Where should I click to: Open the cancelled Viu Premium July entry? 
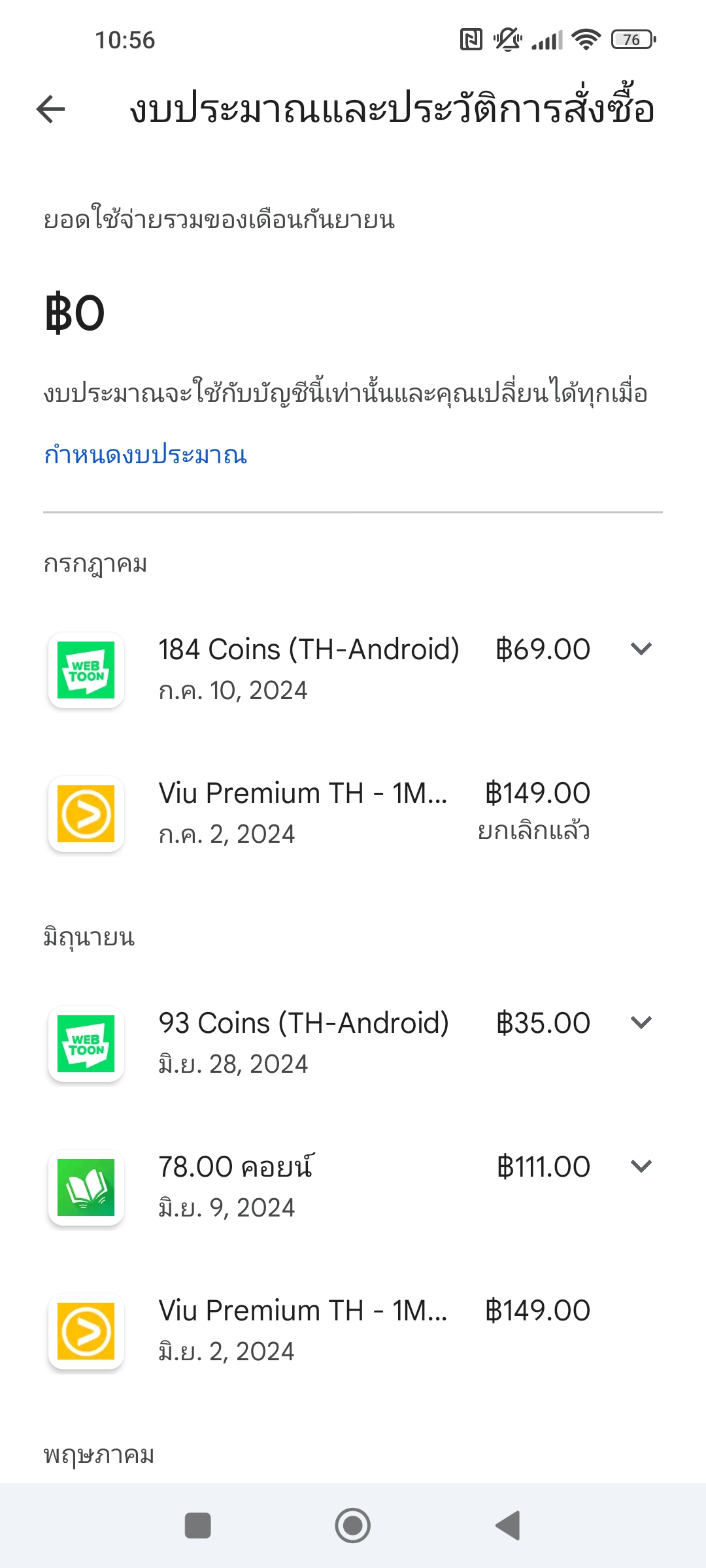353,813
